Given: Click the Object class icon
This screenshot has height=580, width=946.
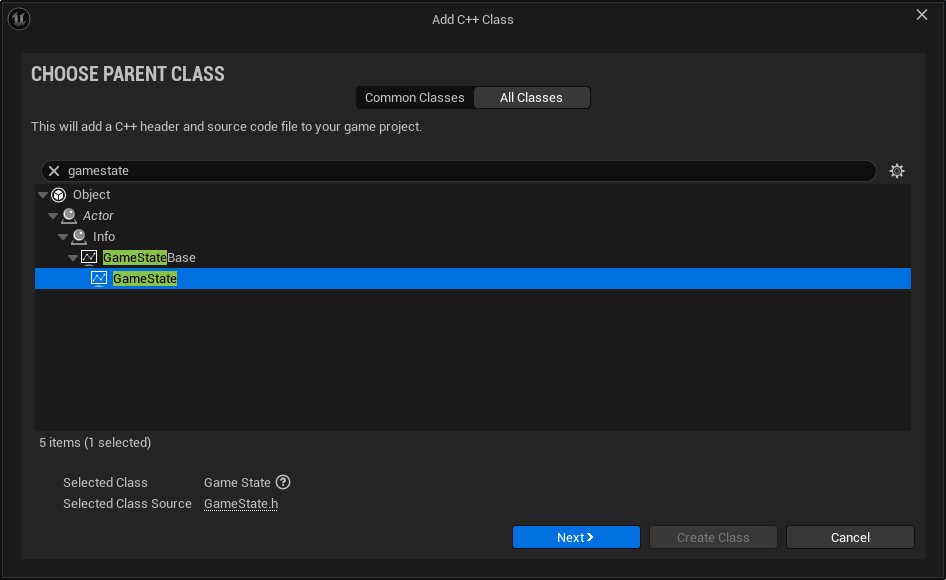Looking at the screenshot, I should [x=59, y=195].
